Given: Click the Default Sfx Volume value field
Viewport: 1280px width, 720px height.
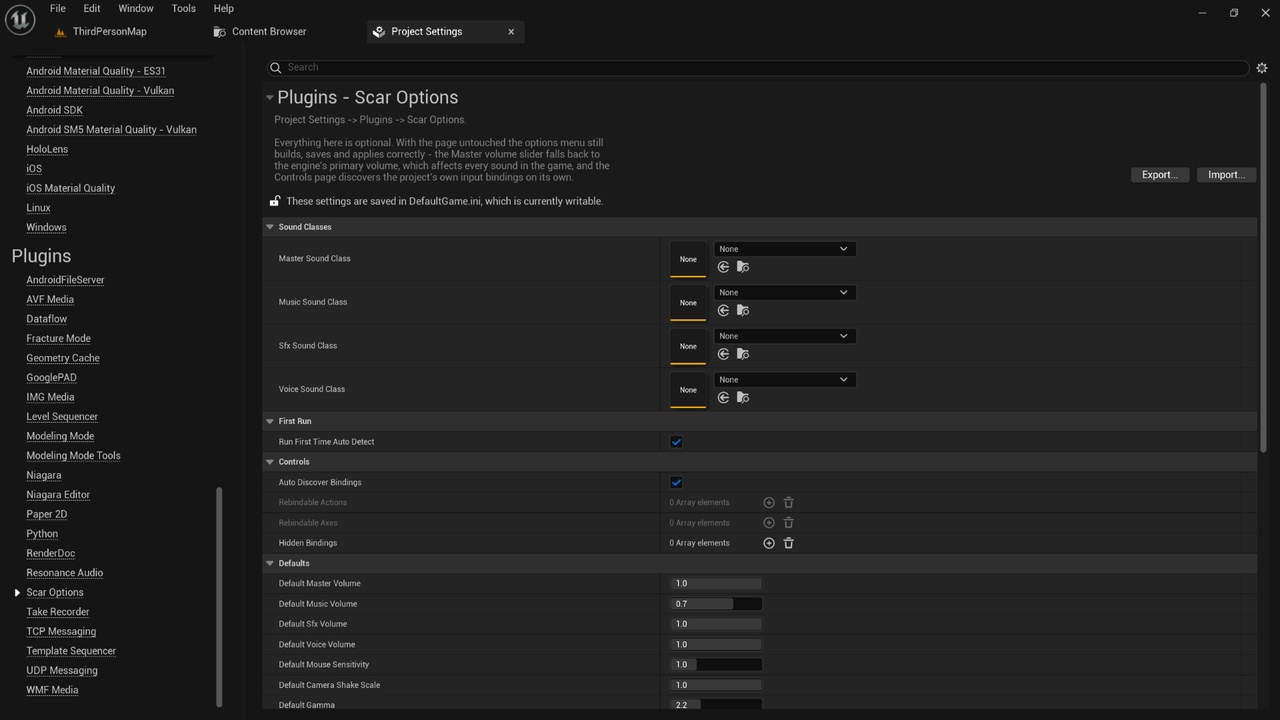Looking at the screenshot, I should pyautogui.click(x=716, y=624).
